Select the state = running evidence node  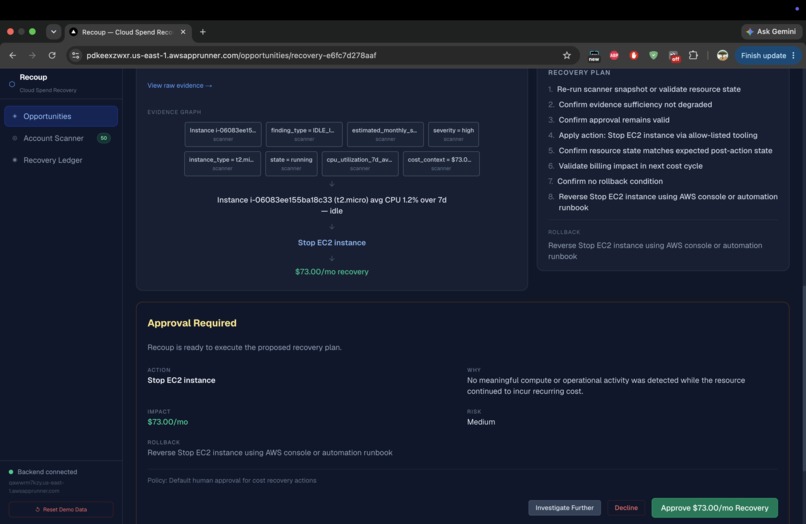pyautogui.click(x=291, y=164)
